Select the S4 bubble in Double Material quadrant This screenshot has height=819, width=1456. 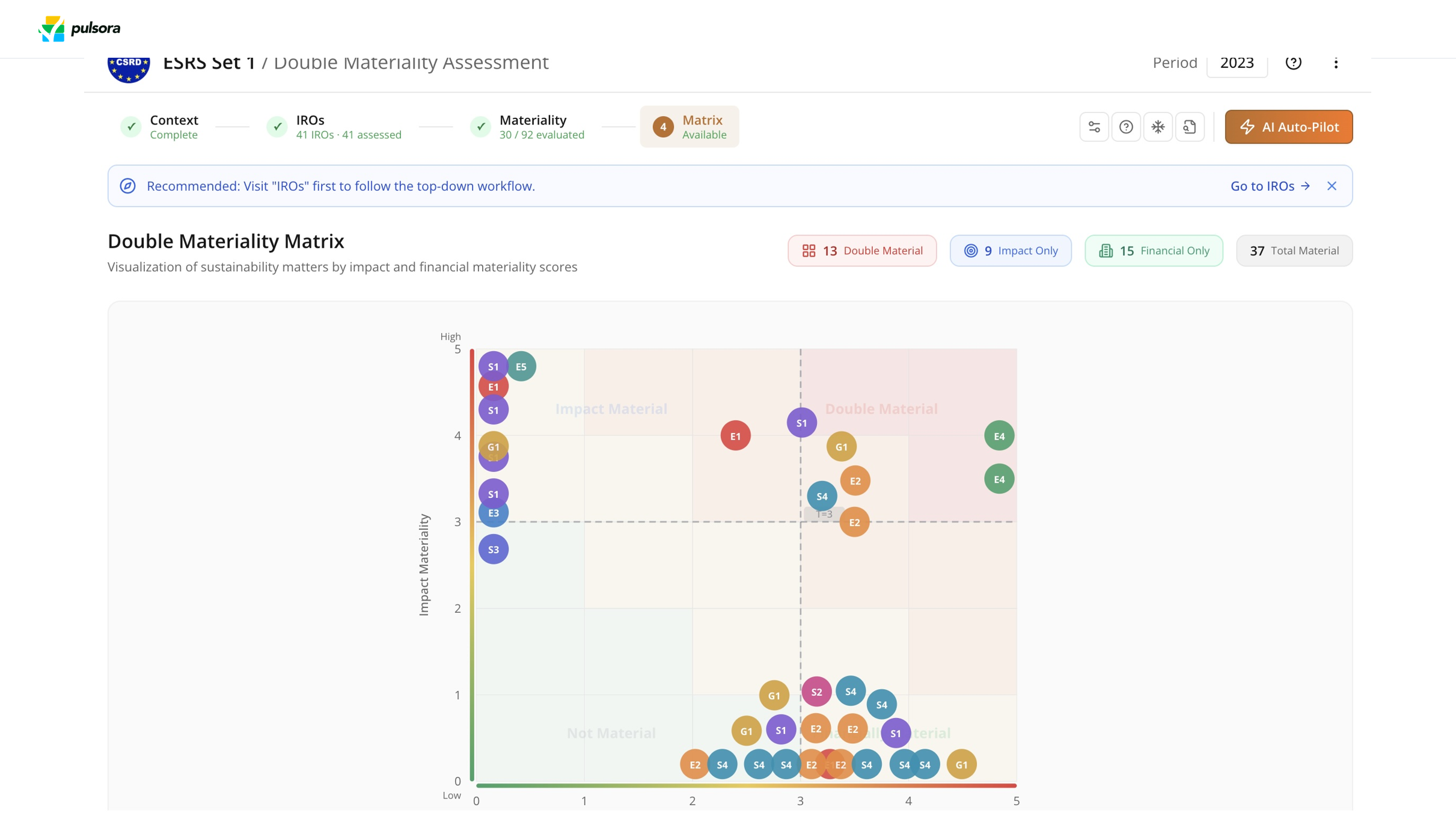[822, 496]
